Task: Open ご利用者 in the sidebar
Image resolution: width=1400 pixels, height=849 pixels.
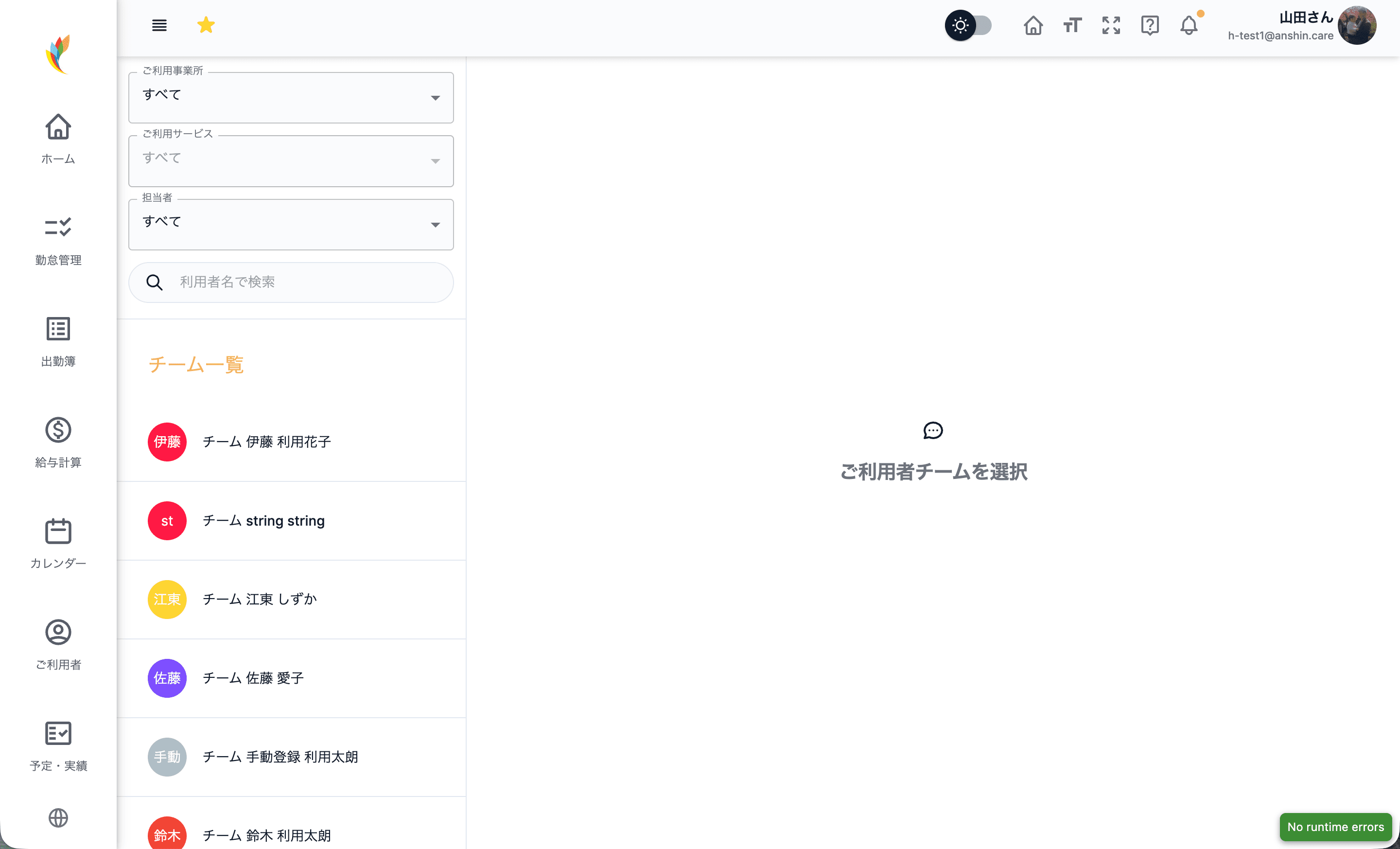Action: tap(58, 645)
